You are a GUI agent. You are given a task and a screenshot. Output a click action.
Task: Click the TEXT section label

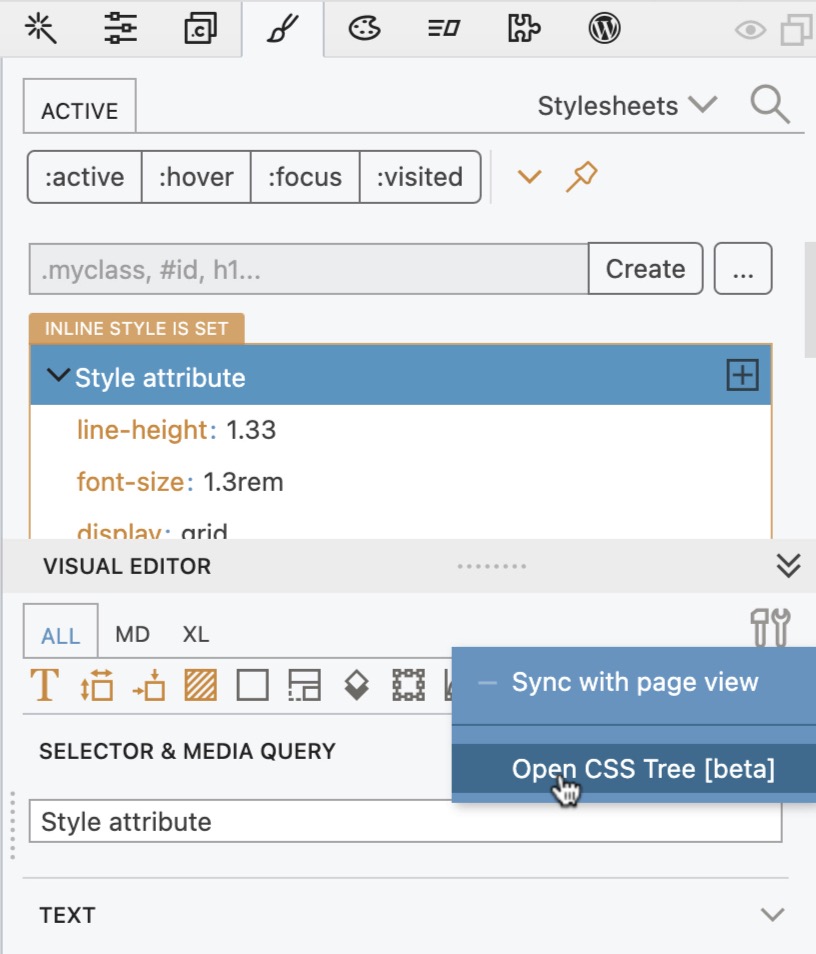pyautogui.click(x=68, y=915)
